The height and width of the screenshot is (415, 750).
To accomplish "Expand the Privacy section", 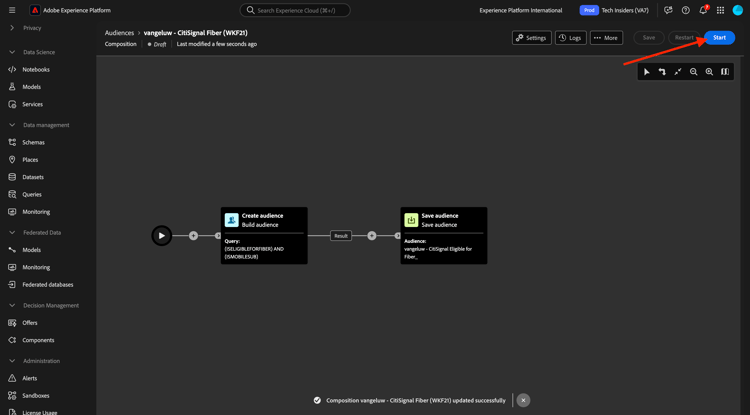I will coord(12,28).
